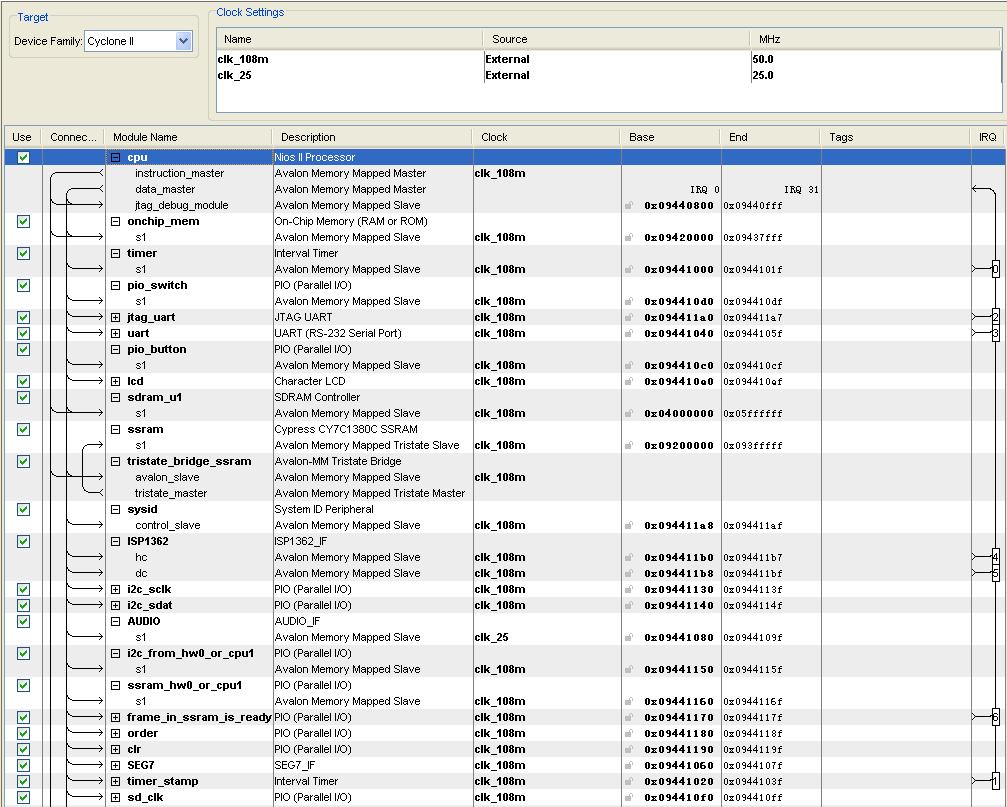Toggle the lock next to base 0x094410d0
Viewport: 1007px width, 807px height.
629,301
